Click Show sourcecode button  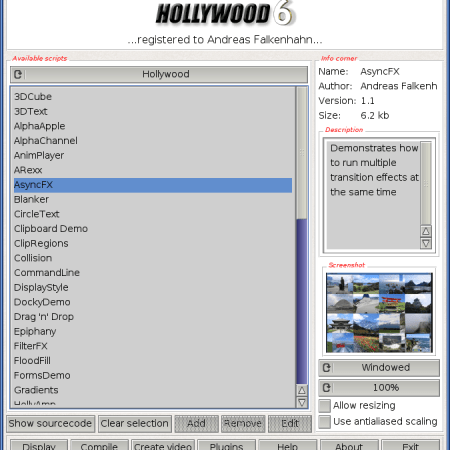pos(51,424)
